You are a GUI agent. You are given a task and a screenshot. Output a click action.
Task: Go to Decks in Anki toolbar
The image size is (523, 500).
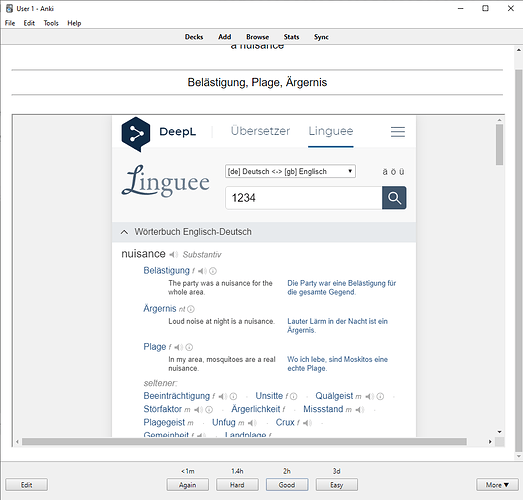click(194, 37)
